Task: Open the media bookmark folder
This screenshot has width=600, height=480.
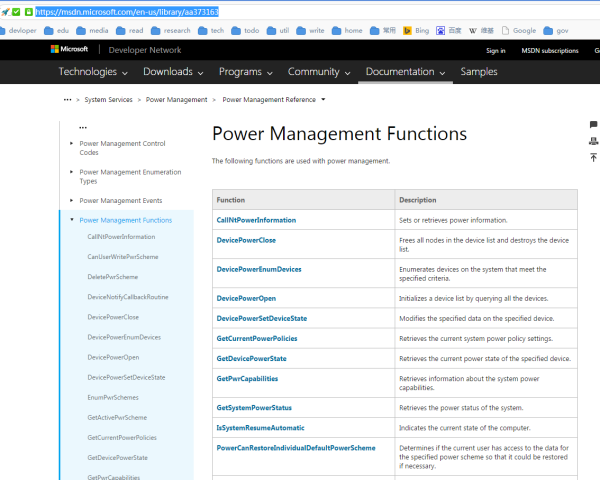Action: [x=92, y=30]
